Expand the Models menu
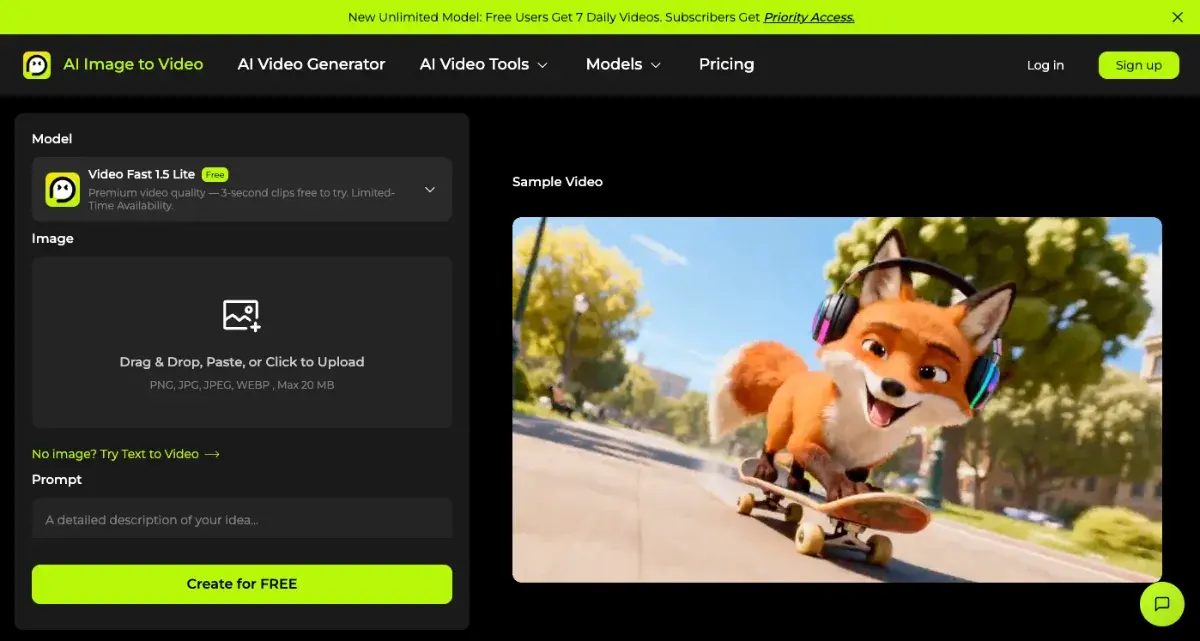 coord(623,64)
